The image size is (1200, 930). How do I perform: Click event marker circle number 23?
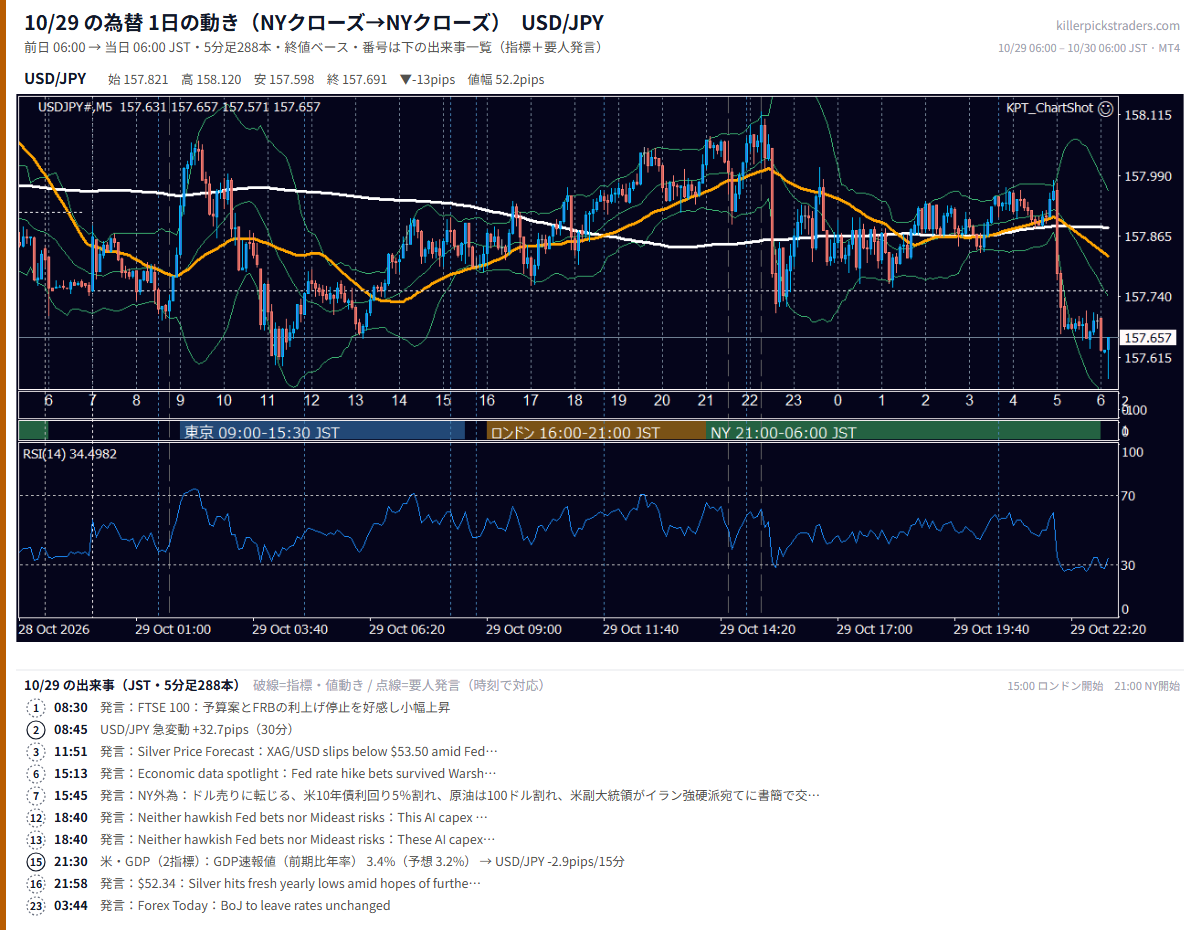[x=36, y=905]
